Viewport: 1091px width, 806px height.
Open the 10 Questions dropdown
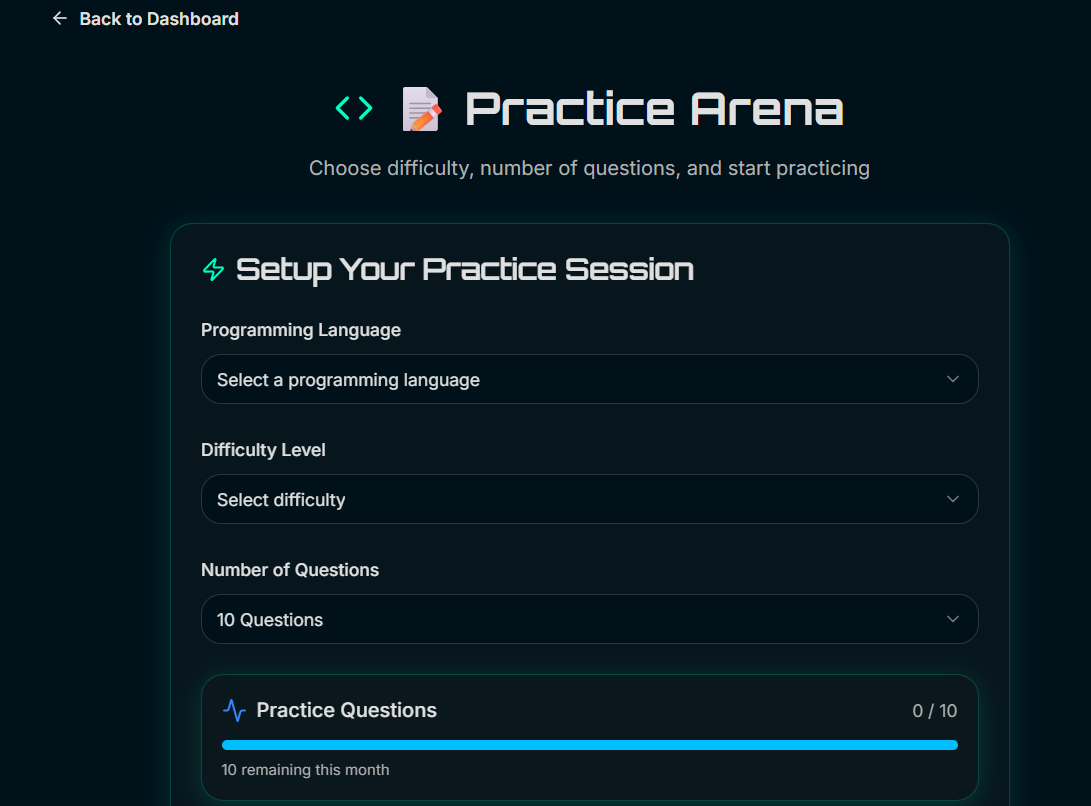pyautogui.click(x=589, y=619)
